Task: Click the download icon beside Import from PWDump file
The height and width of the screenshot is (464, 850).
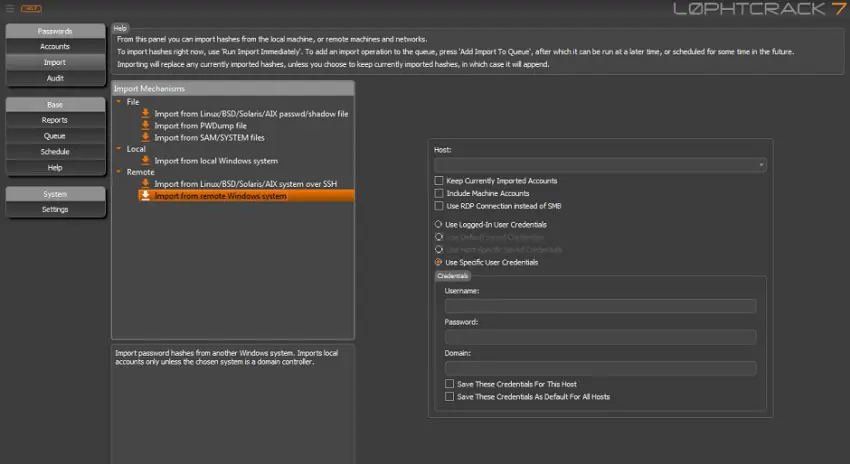Action: 145,125
